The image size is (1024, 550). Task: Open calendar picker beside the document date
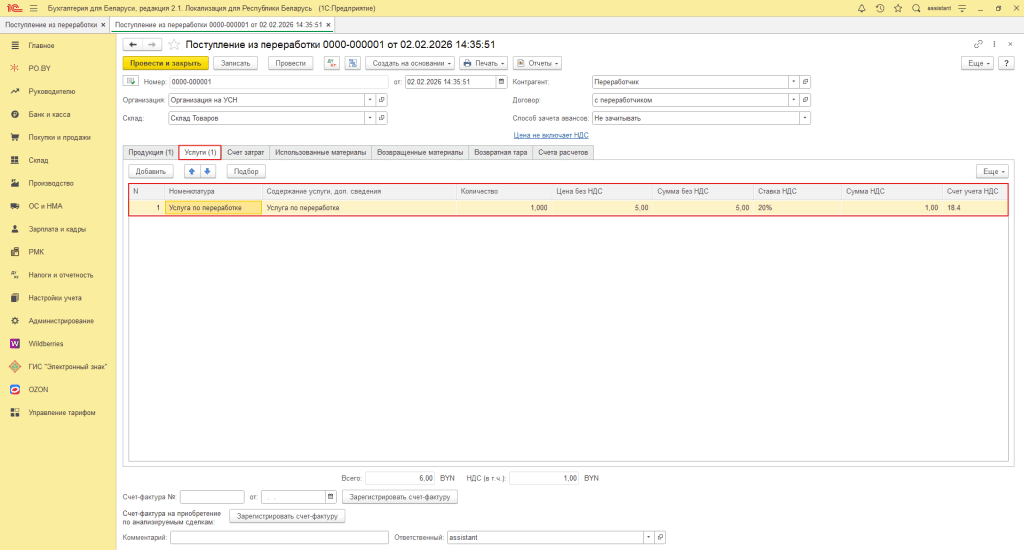502,82
